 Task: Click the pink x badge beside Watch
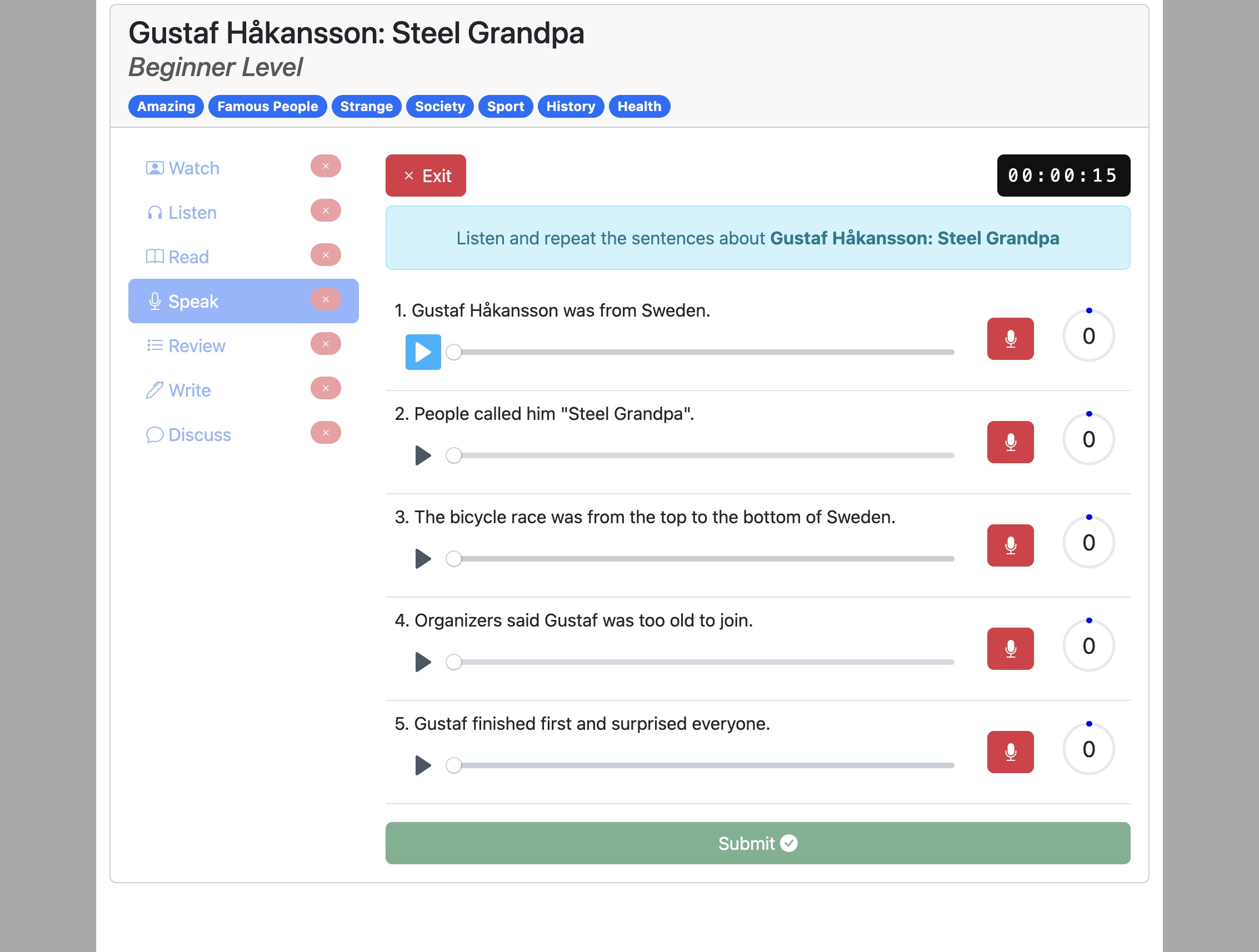pyautogui.click(x=326, y=166)
